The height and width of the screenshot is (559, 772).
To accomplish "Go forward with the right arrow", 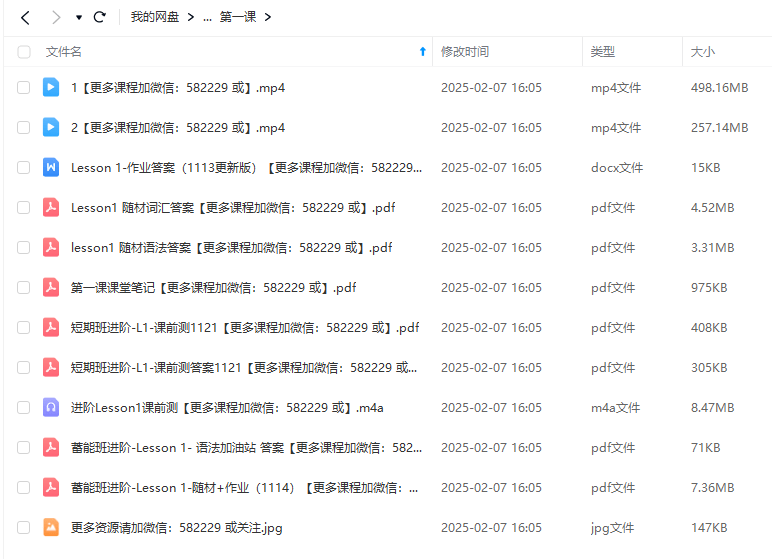I will [56, 18].
